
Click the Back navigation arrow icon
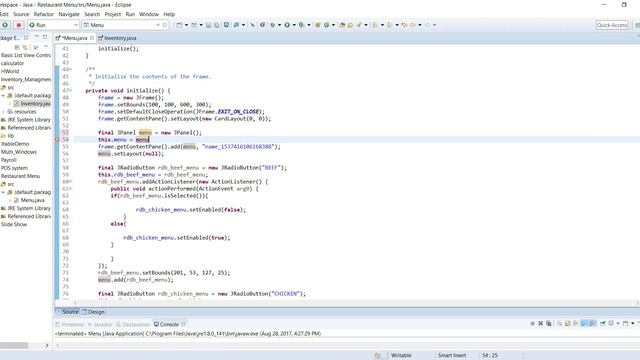(413, 25)
